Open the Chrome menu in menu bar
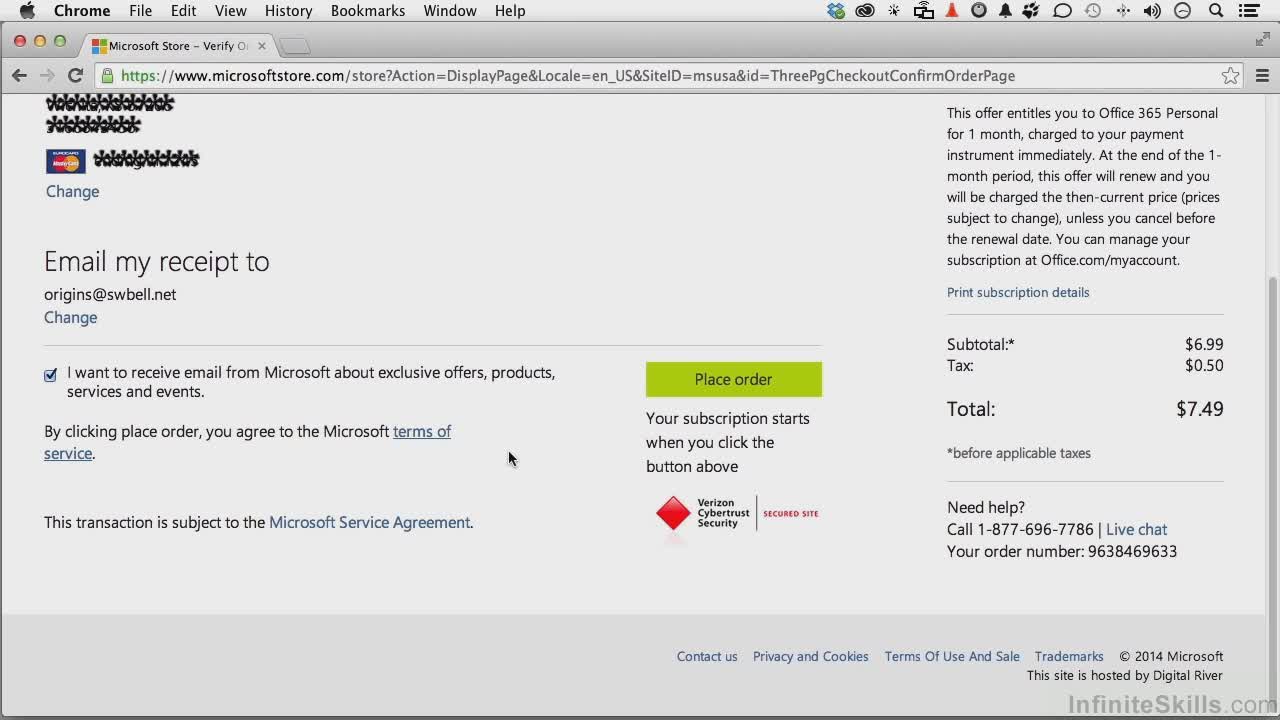1280x720 pixels. tap(82, 11)
